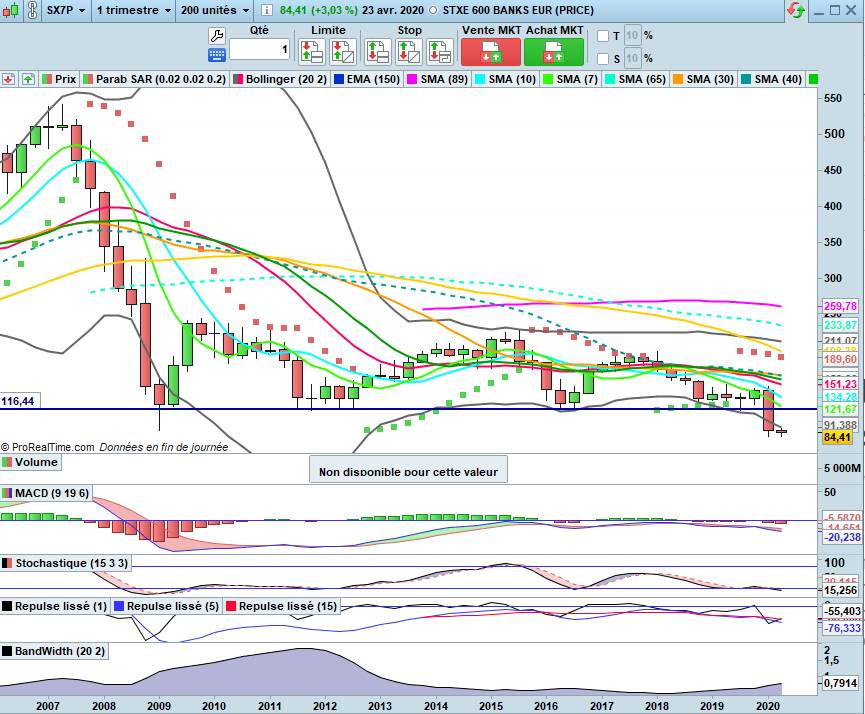The width and height of the screenshot is (865, 714).
Task: Open the wrench settings icon
Action: (x=216, y=36)
